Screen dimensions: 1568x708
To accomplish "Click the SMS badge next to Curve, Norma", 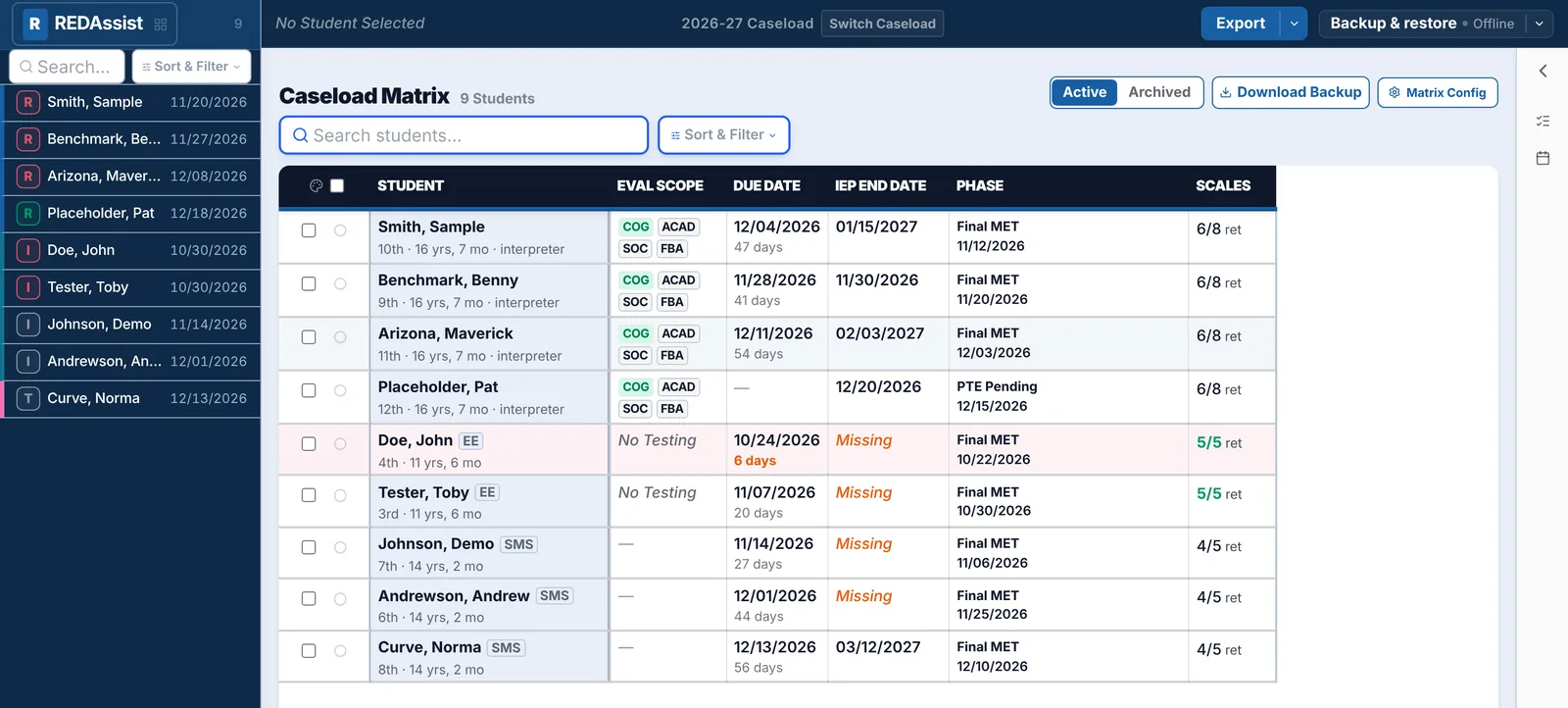I will click(x=506, y=648).
